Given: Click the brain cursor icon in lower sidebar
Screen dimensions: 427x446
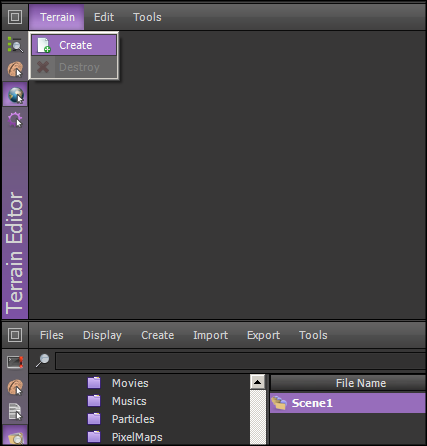Looking at the screenshot, I should (x=15, y=387).
